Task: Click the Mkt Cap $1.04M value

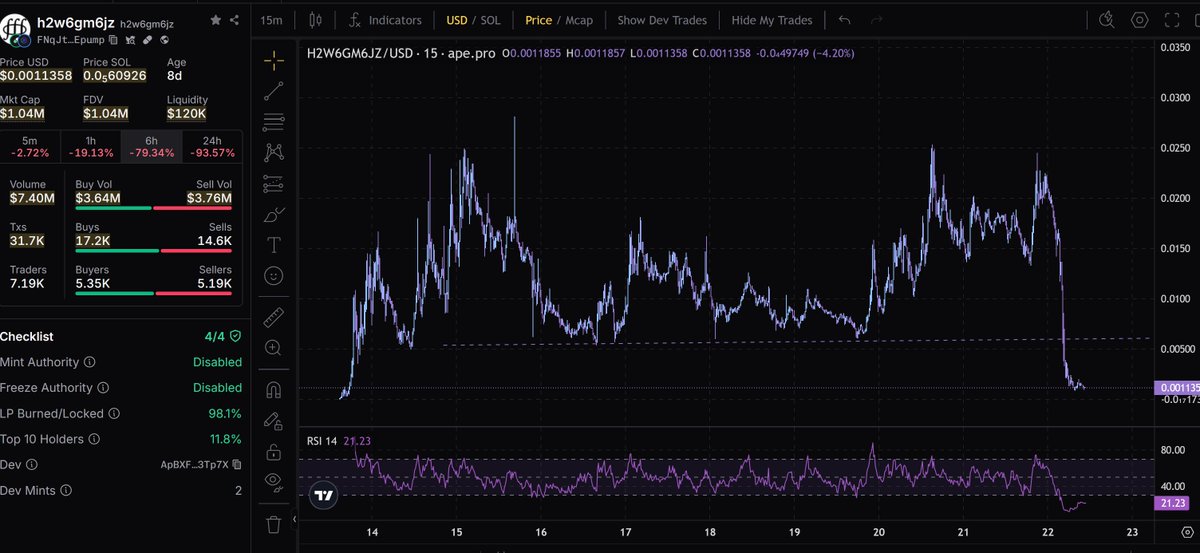Action: [22, 114]
